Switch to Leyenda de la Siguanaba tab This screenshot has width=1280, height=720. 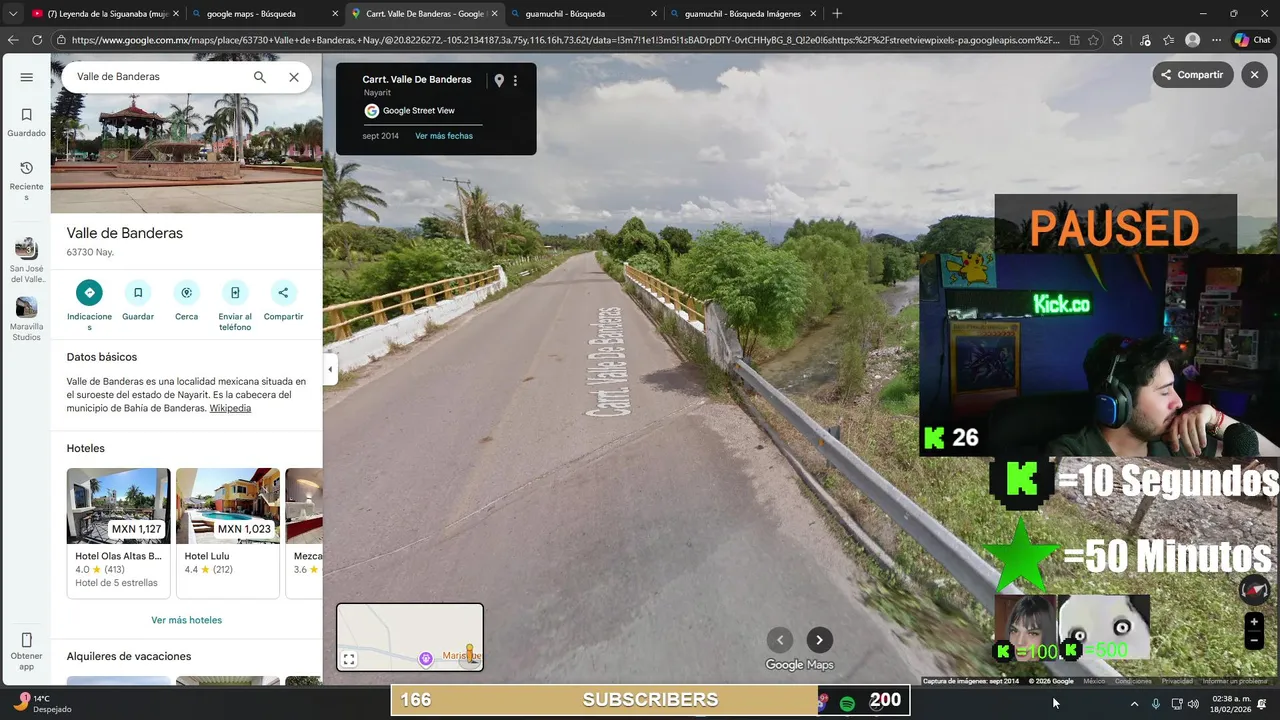pyautogui.click(x=104, y=14)
